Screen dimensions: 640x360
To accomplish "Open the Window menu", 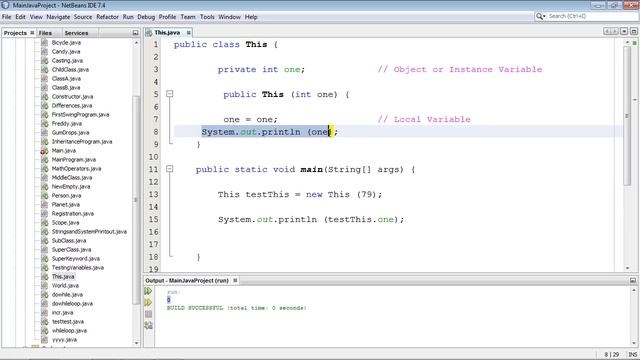I will click(229, 17).
